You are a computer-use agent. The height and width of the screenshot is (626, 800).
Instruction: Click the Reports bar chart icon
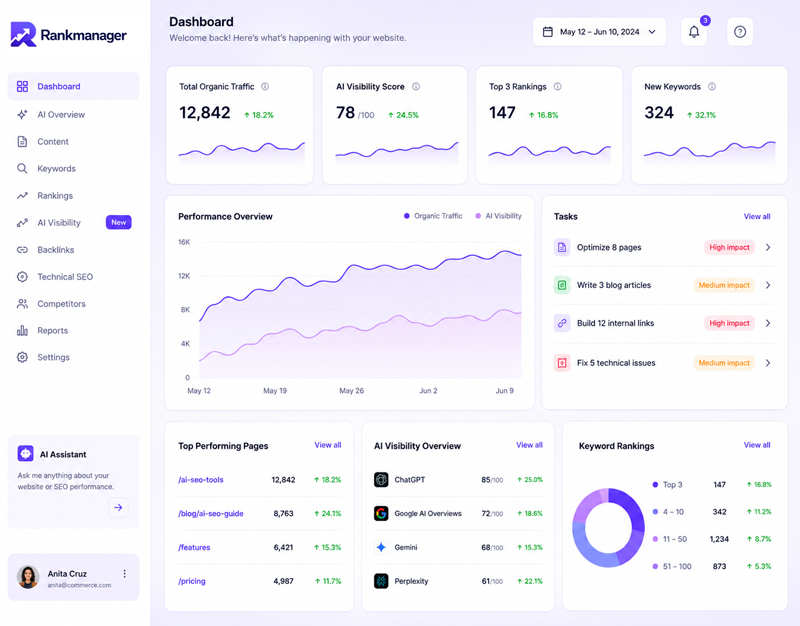tap(22, 330)
